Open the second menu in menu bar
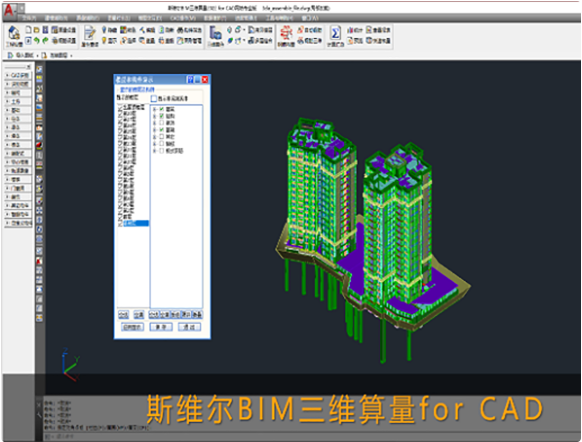Image resolution: width=582 pixels, height=442 pixels. pyautogui.click(x=56, y=18)
